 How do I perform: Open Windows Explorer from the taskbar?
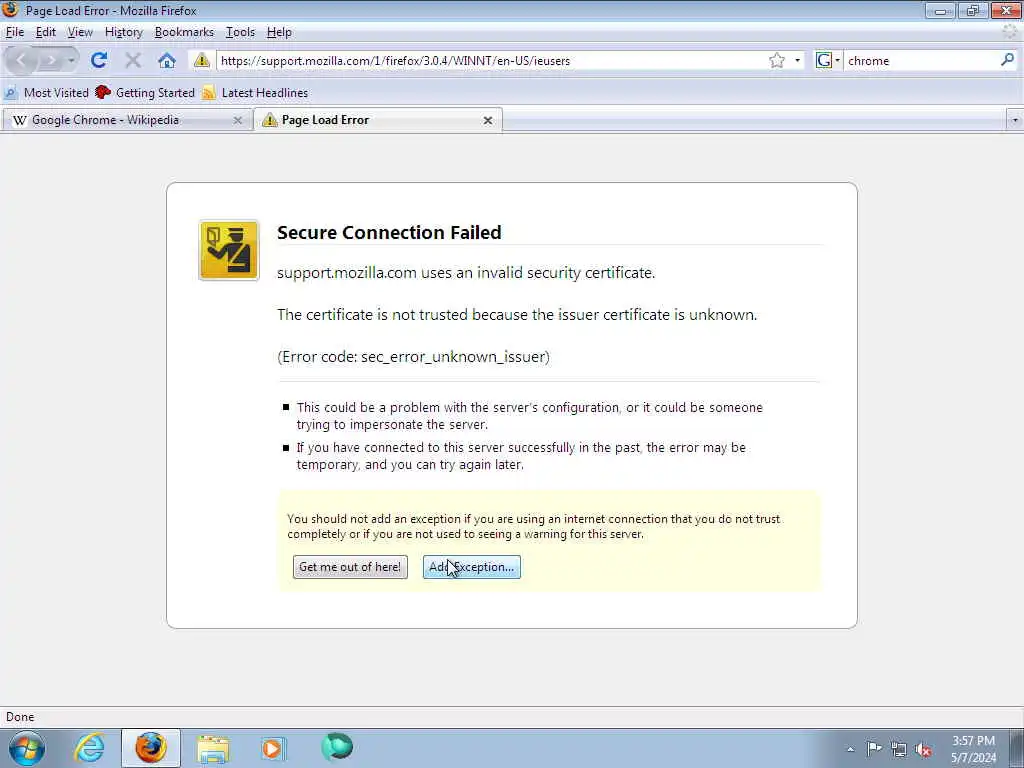pyautogui.click(x=213, y=748)
